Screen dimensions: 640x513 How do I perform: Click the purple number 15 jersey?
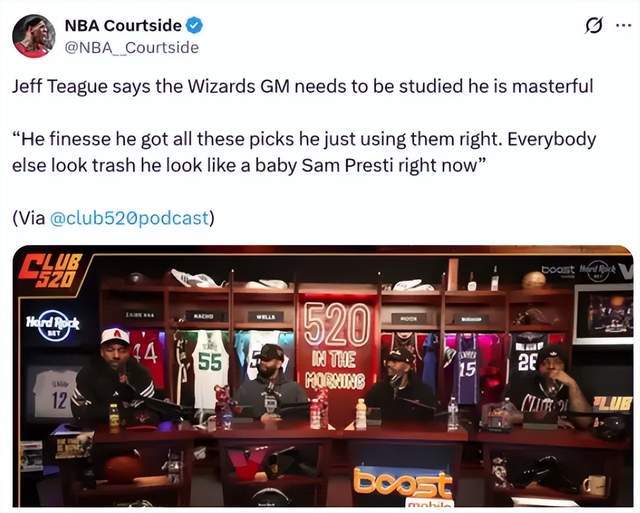[467, 367]
